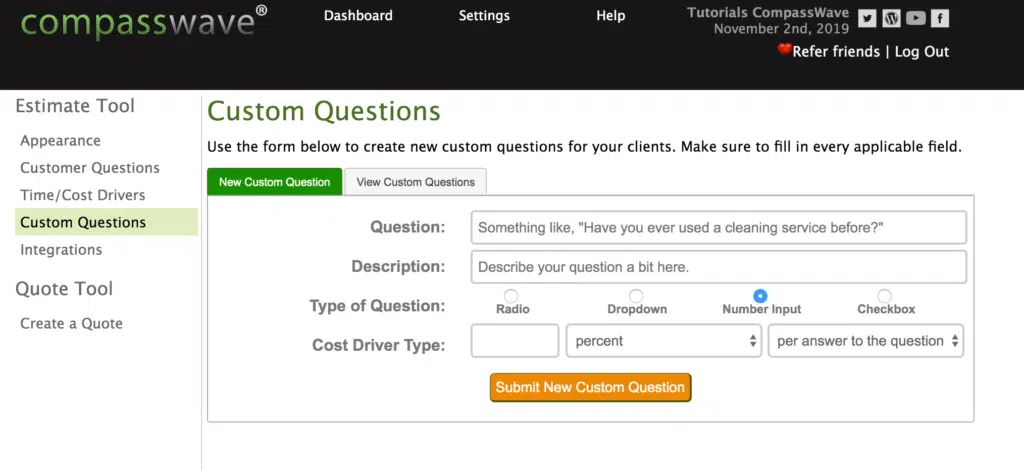Open the YouTube icon link
The width and height of the screenshot is (1024, 470).
[x=916, y=18]
